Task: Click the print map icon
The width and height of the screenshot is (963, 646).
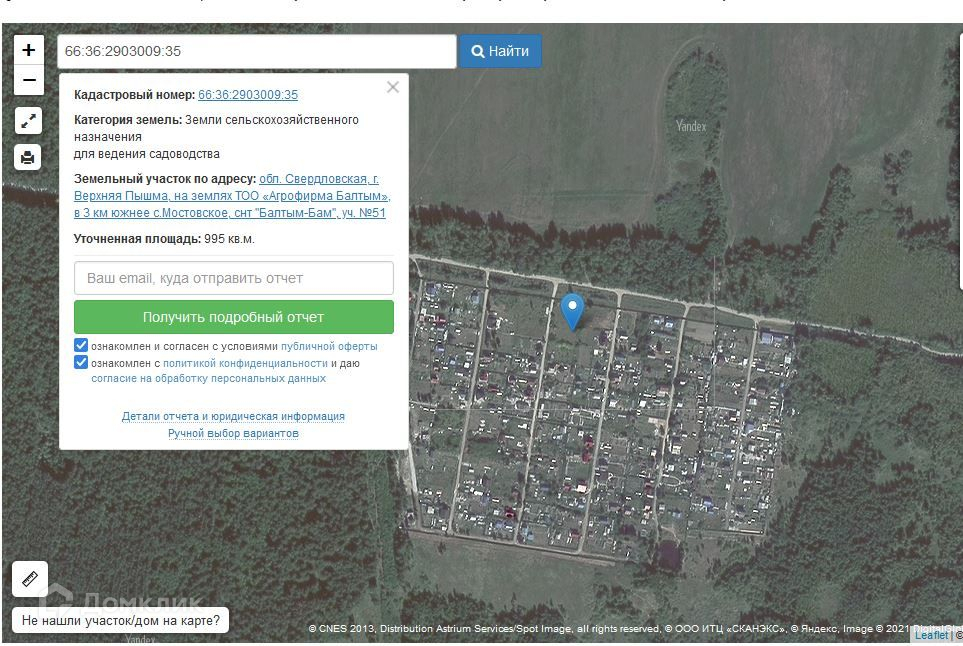Action: (28, 157)
